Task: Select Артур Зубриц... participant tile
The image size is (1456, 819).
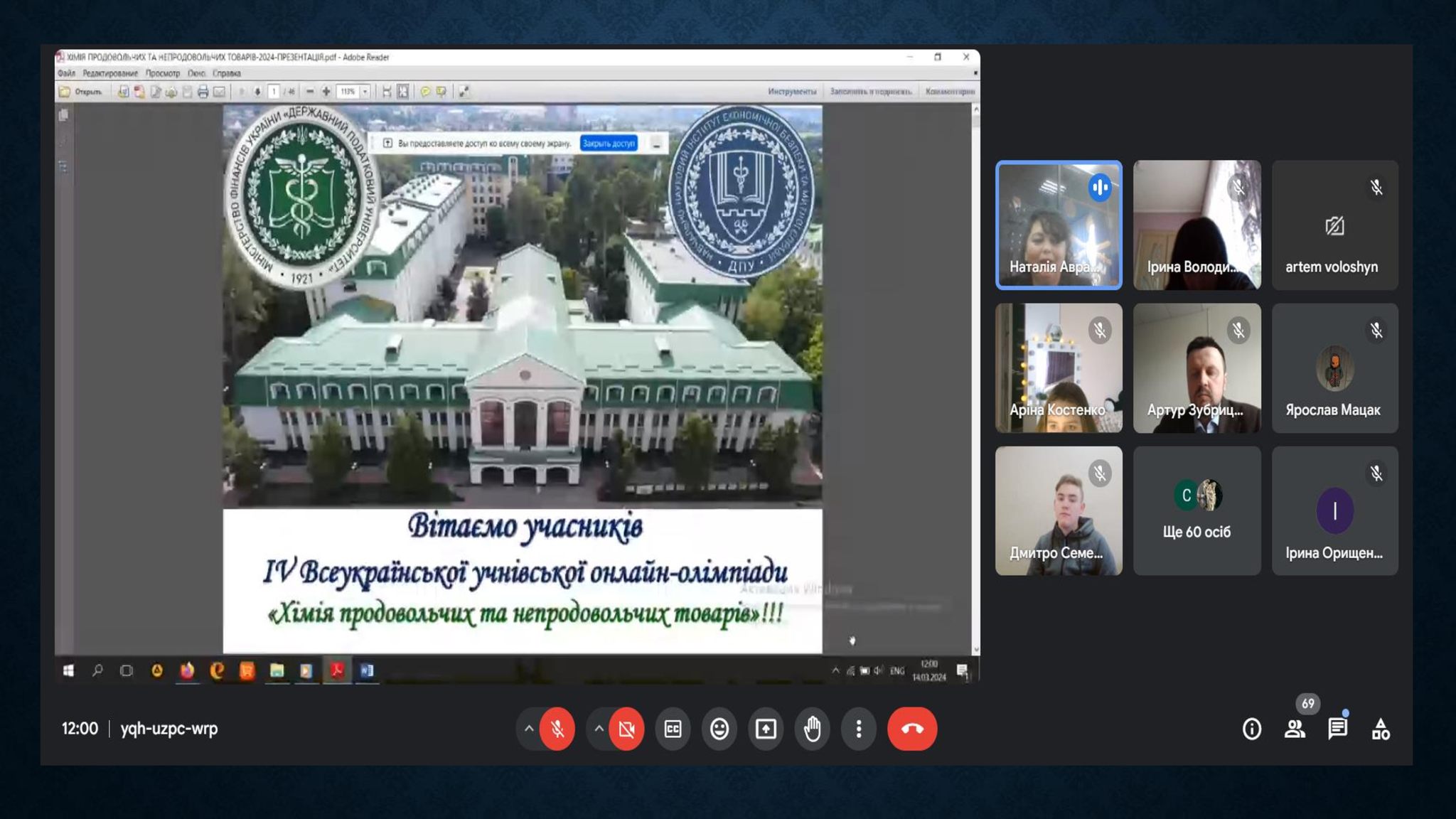Action: point(1197,368)
